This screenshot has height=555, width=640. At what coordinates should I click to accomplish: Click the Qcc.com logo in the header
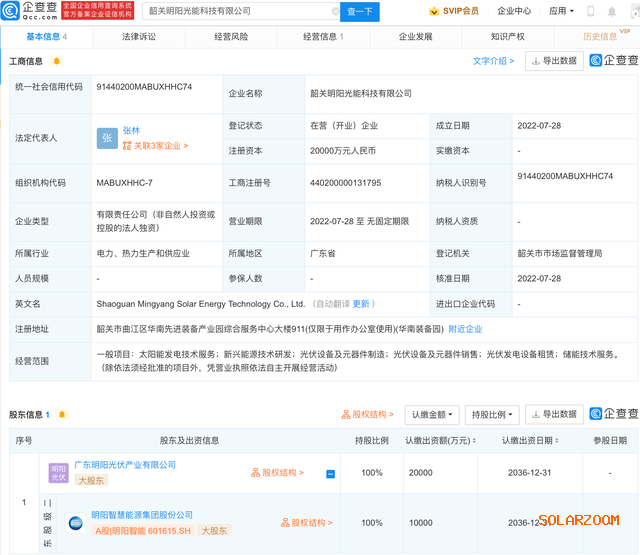pyautogui.click(x=33, y=11)
